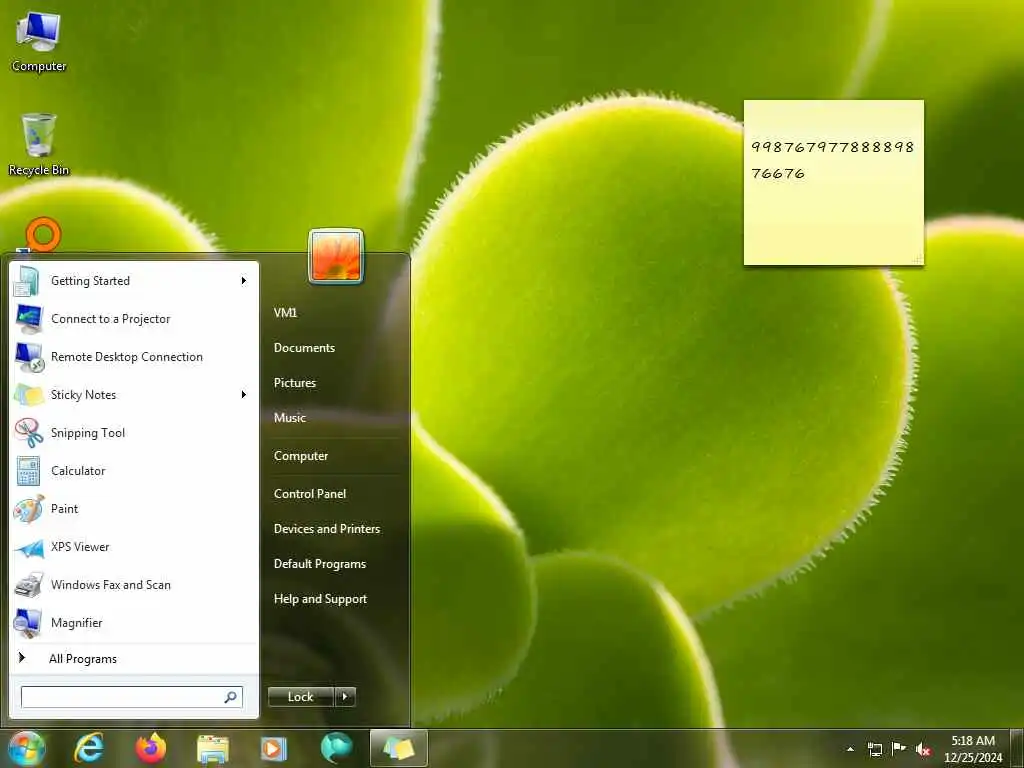The image size is (1024, 768).
Task: Click the Magnifier icon
Action: 28,623
